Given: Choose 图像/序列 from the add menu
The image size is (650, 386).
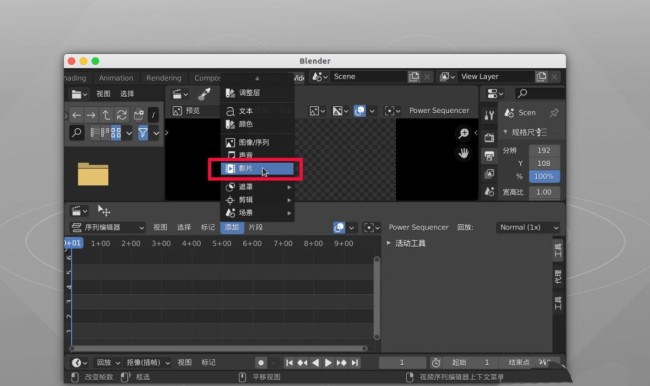Looking at the screenshot, I should tap(257, 142).
